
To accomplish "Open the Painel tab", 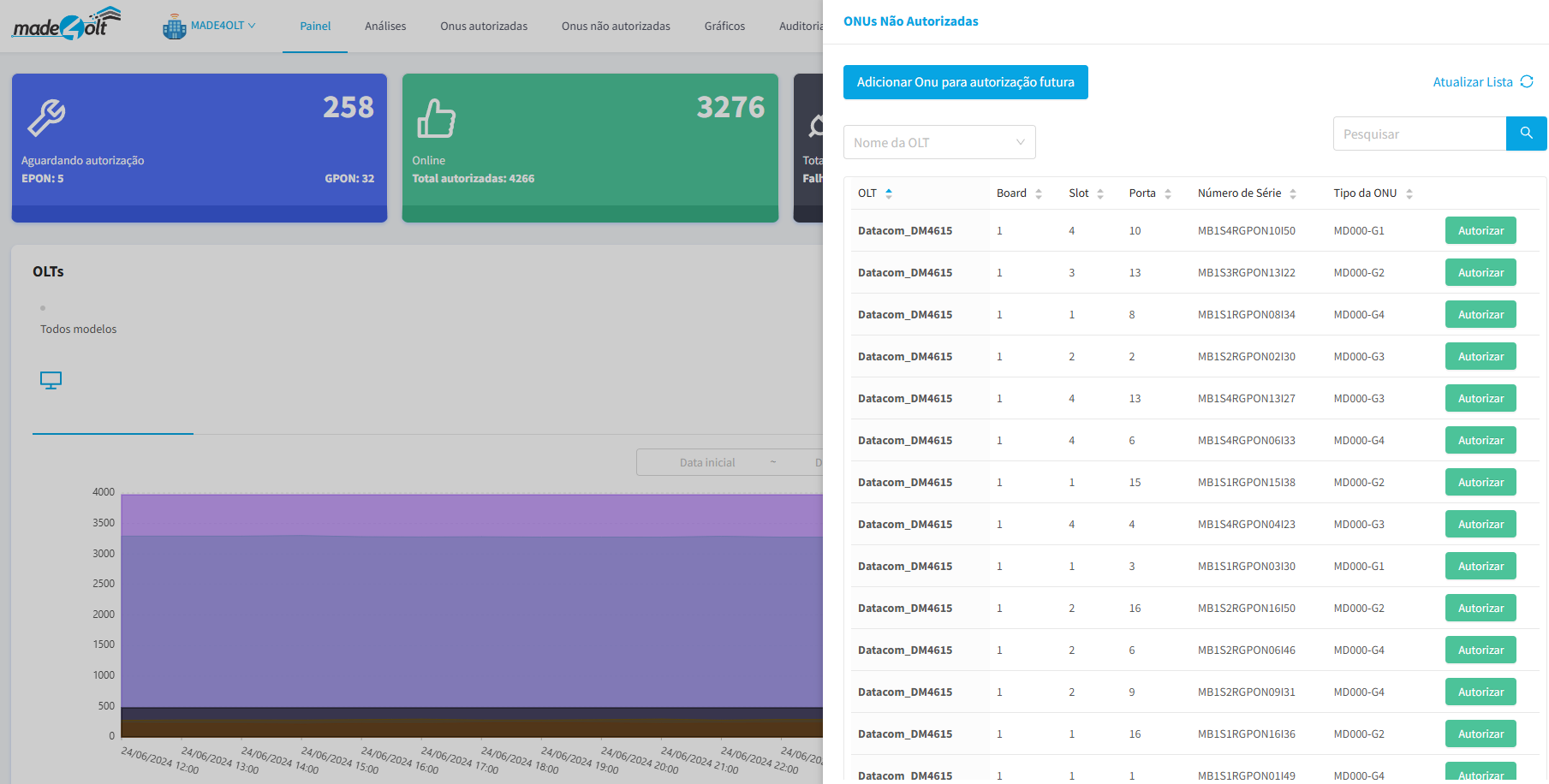I will click(x=315, y=27).
